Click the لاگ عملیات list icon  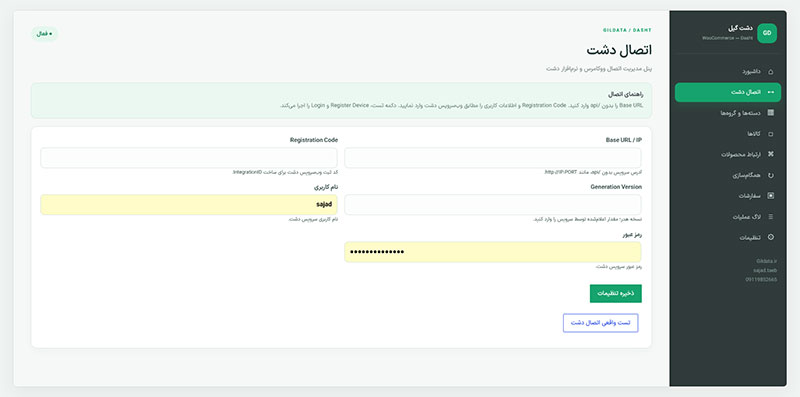click(x=770, y=216)
